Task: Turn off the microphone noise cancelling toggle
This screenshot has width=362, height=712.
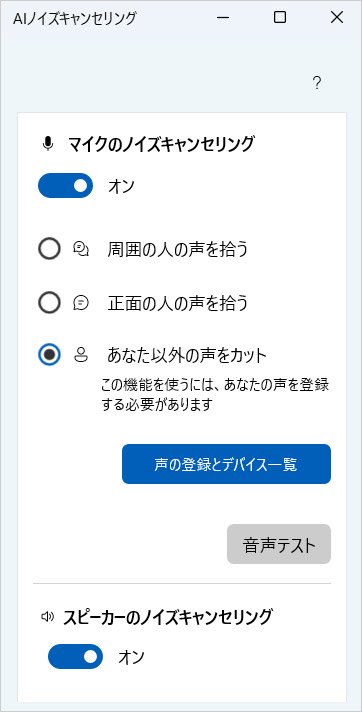Action: click(65, 186)
